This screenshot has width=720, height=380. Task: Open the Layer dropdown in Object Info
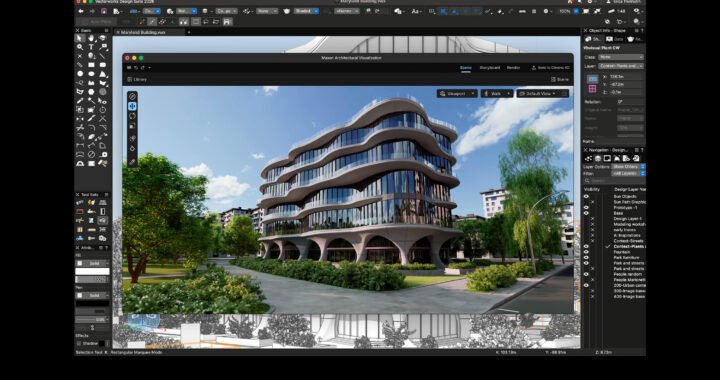[x=620, y=66]
